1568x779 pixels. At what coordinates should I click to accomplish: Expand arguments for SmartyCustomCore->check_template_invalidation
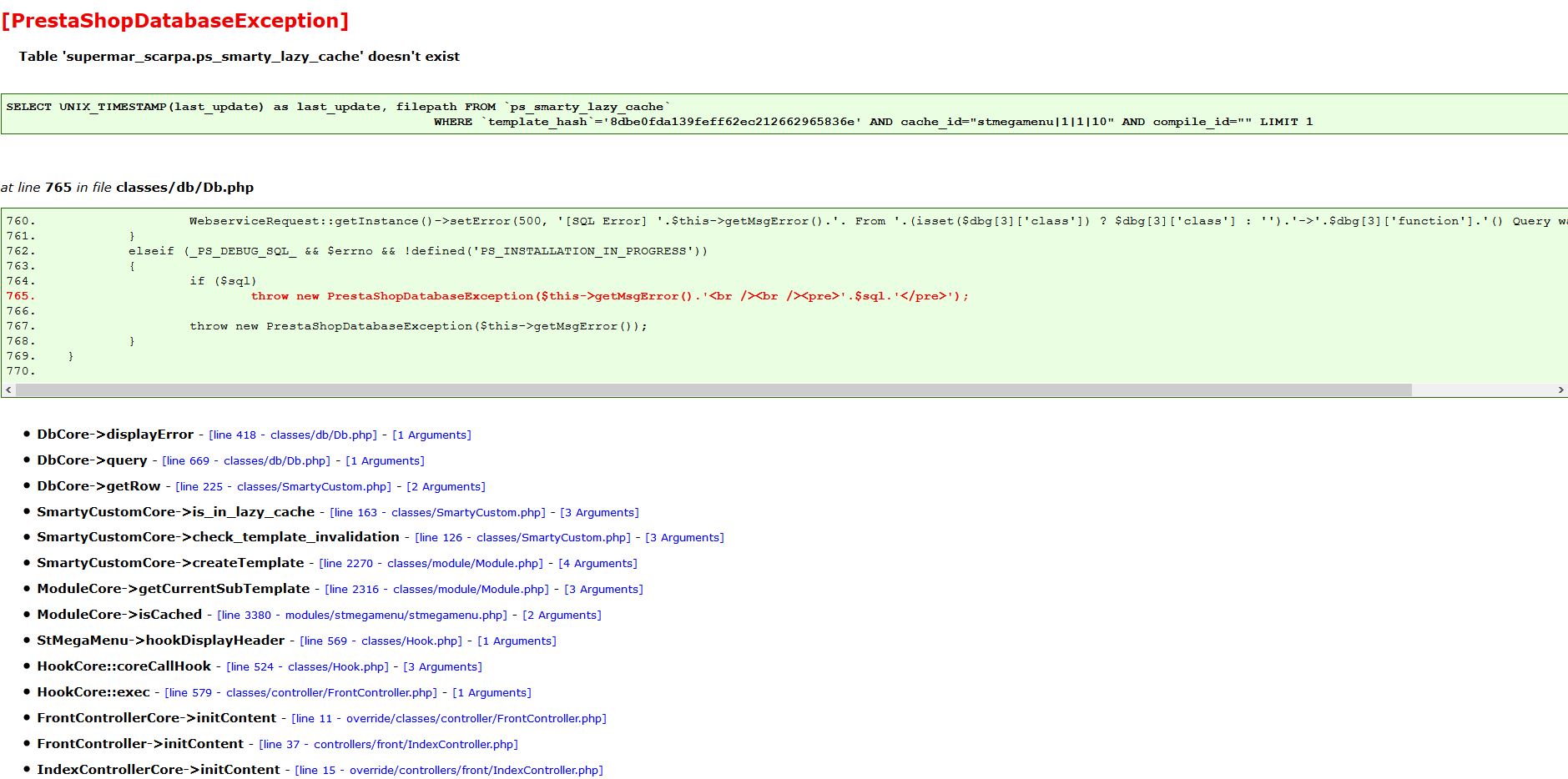684,538
